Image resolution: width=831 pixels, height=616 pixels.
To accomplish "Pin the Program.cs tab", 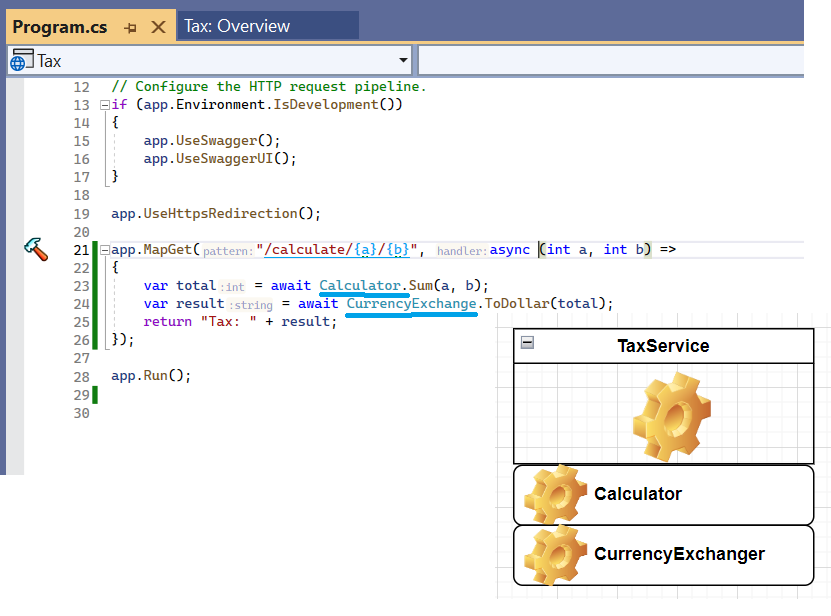I will [x=130, y=28].
